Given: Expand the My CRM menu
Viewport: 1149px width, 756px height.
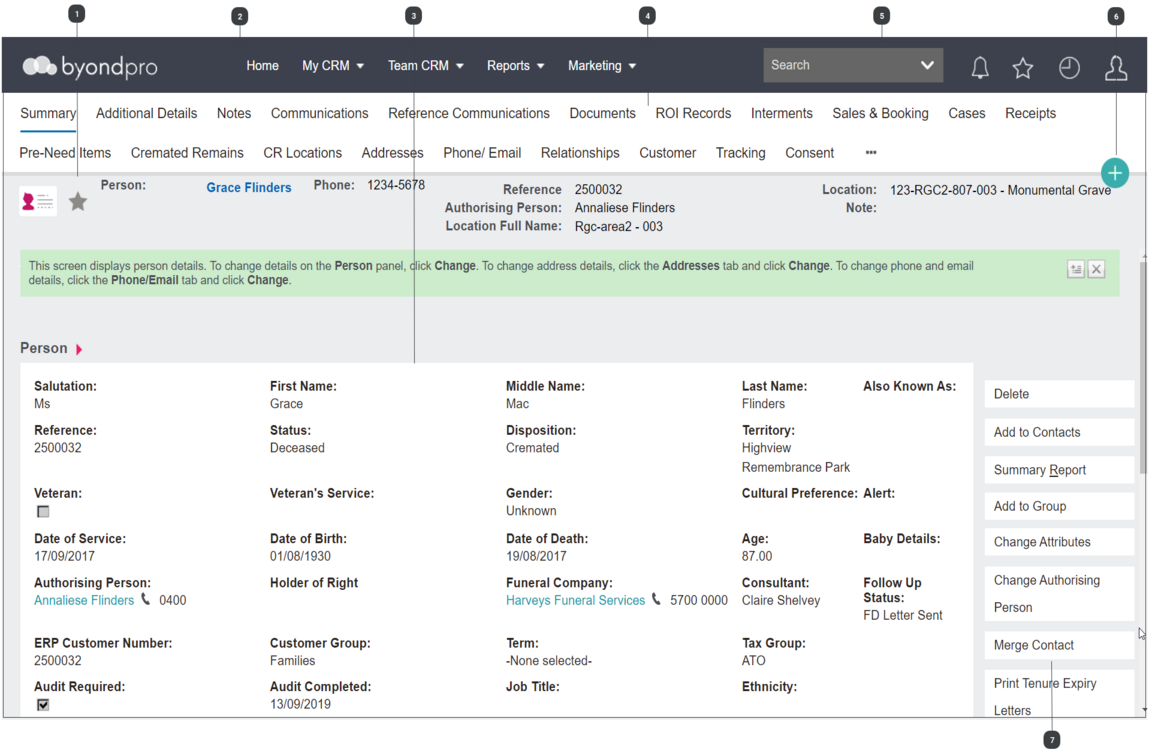Looking at the screenshot, I should [x=333, y=66].
